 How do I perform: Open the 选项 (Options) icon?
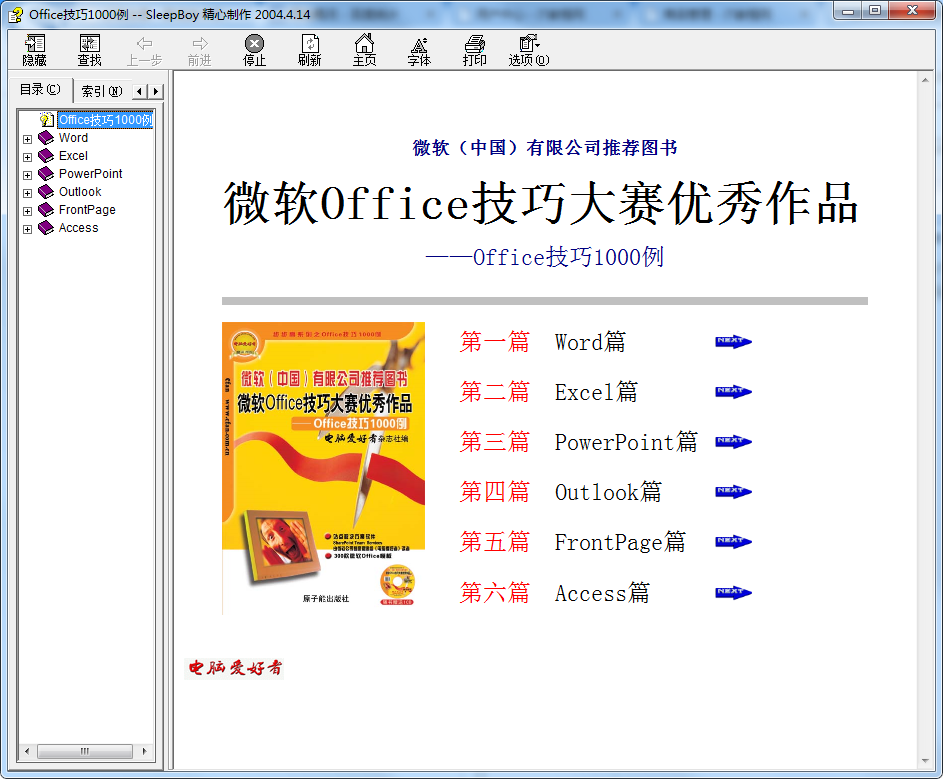pyautogui.click(x=529, y=49)
